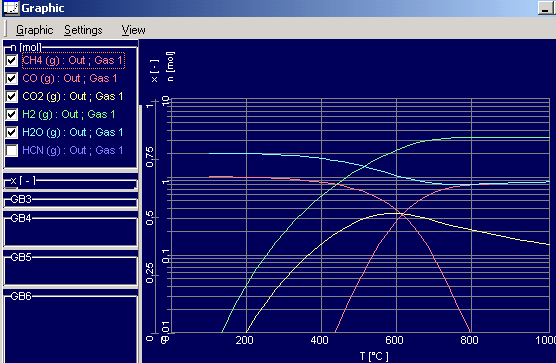Expand the GB3 group panel
The image size is (556, 363).
coord(70,200)
